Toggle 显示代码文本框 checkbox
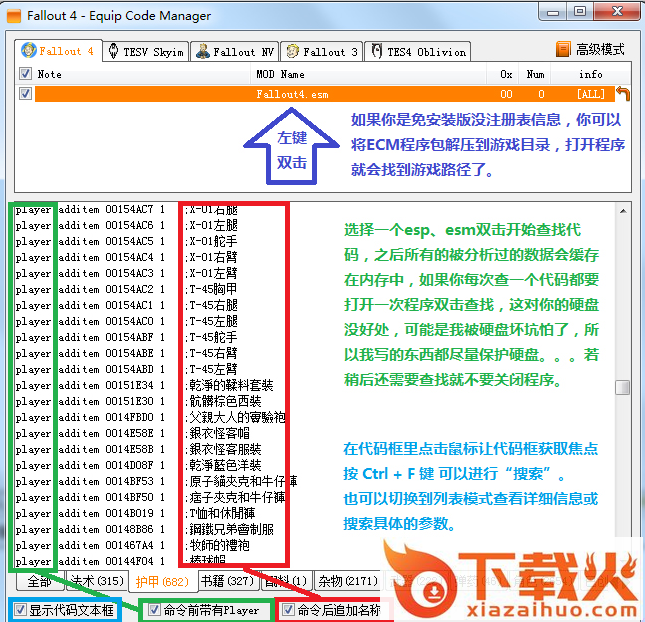 point(20,610)
